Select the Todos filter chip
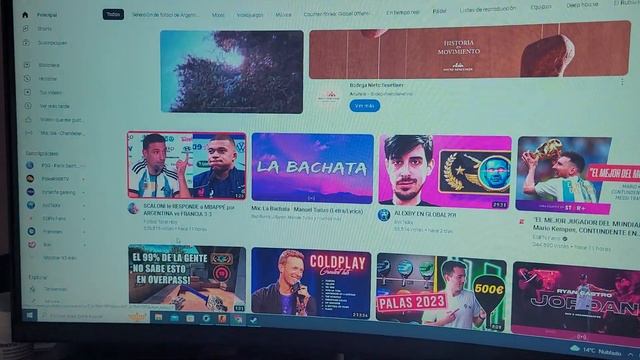This screenshot has height=360, width=640. pos(113,14)
